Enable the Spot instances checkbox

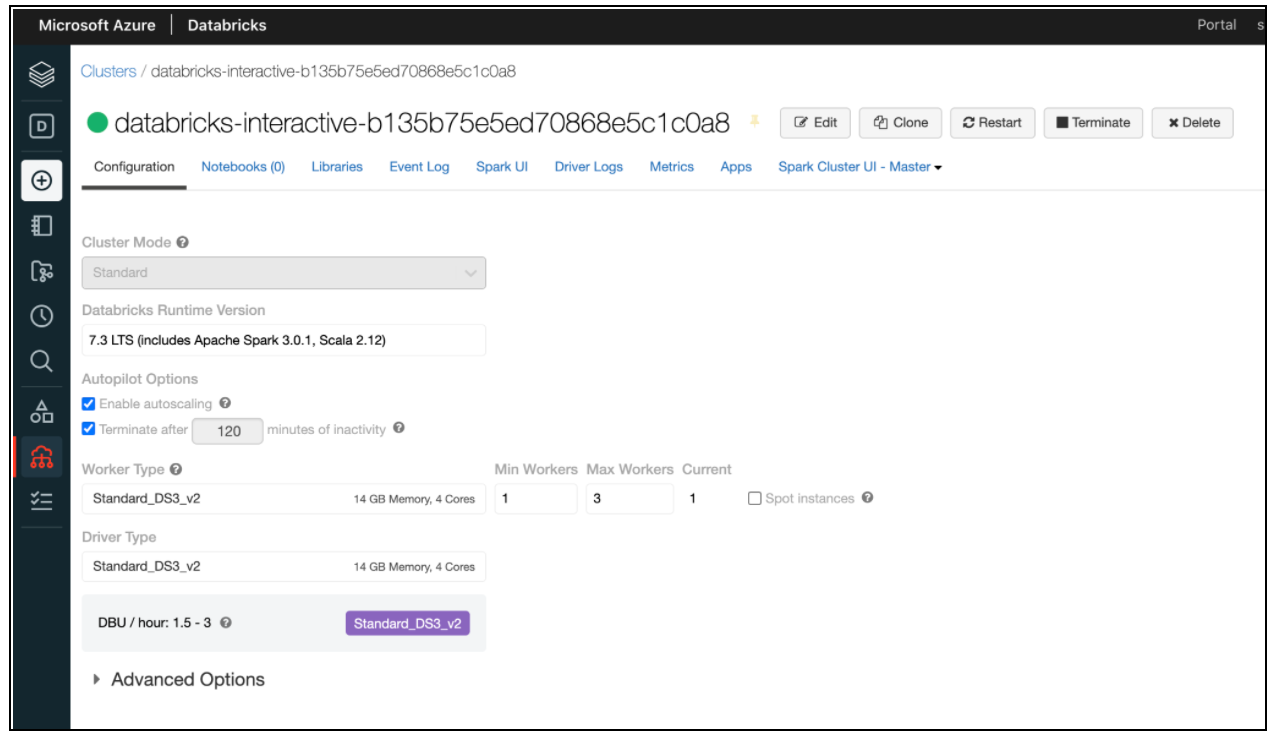pos(755,499)
